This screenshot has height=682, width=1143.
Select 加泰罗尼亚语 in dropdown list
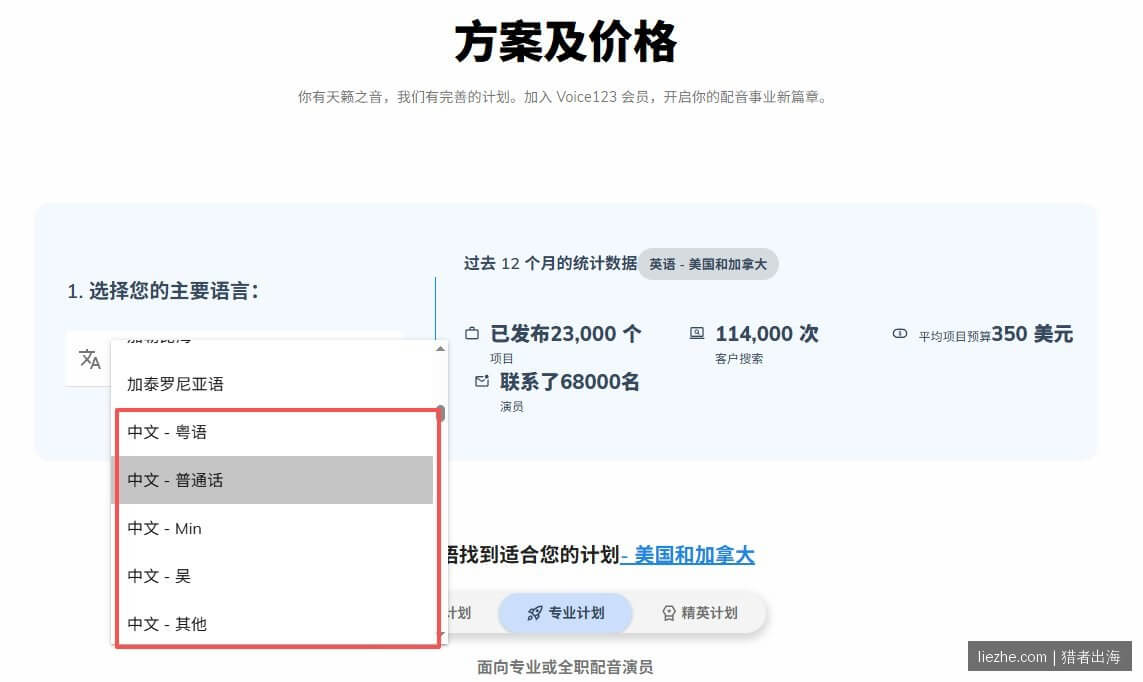(x=273, y=384)
